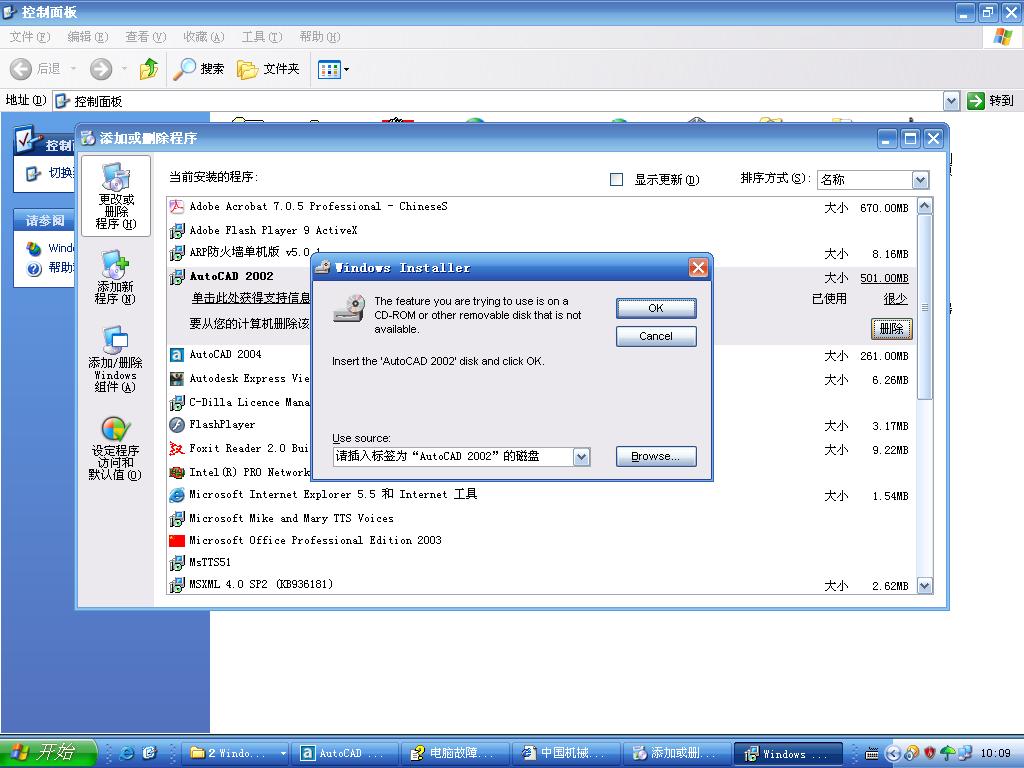Click the 开始 start button
The image size is (1024, 768).
pyautogui.click(x=48, y=753)
